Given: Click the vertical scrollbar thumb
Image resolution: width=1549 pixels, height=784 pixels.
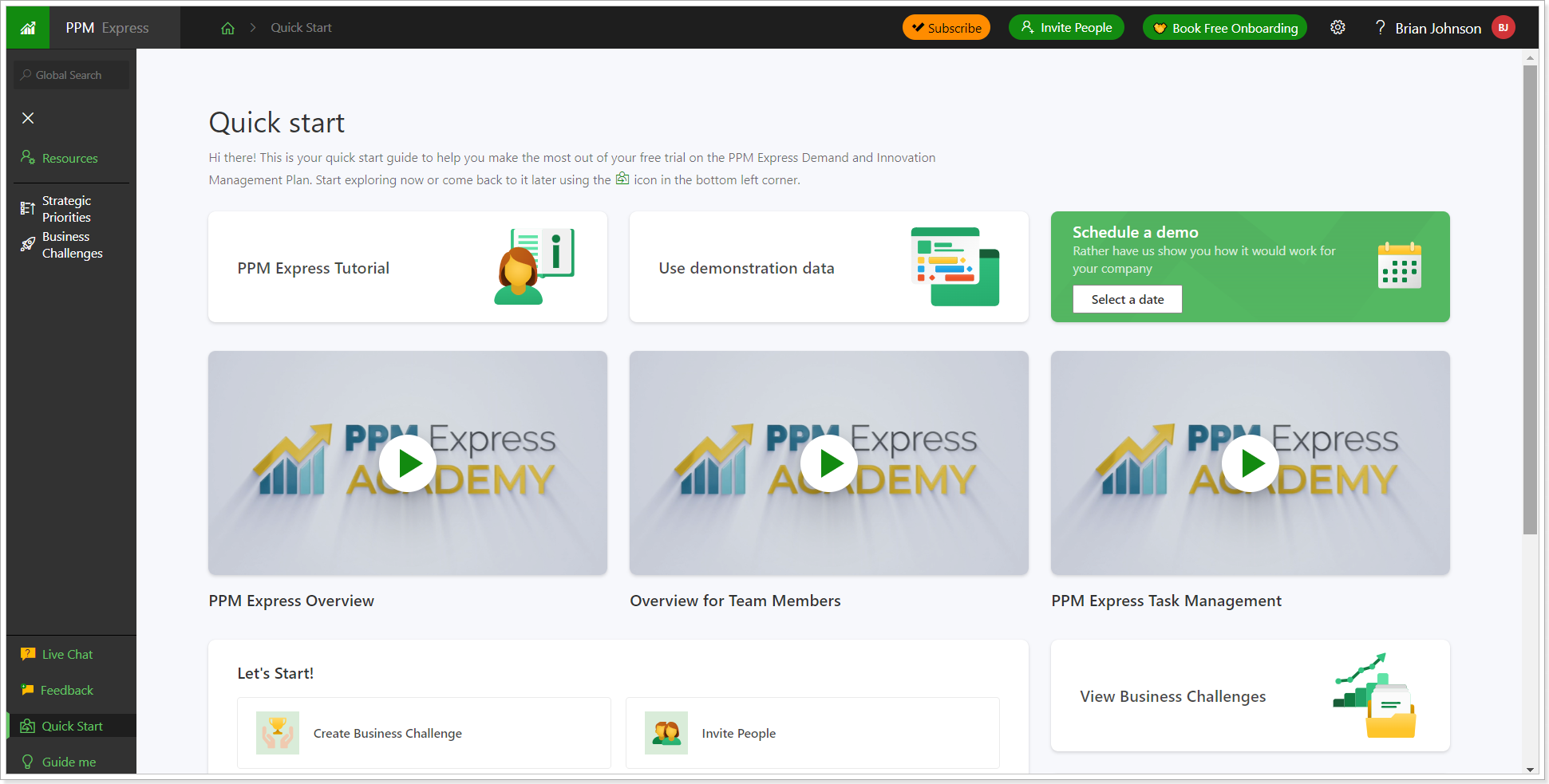Looking at the screenshot, I should coord(1530,300).
